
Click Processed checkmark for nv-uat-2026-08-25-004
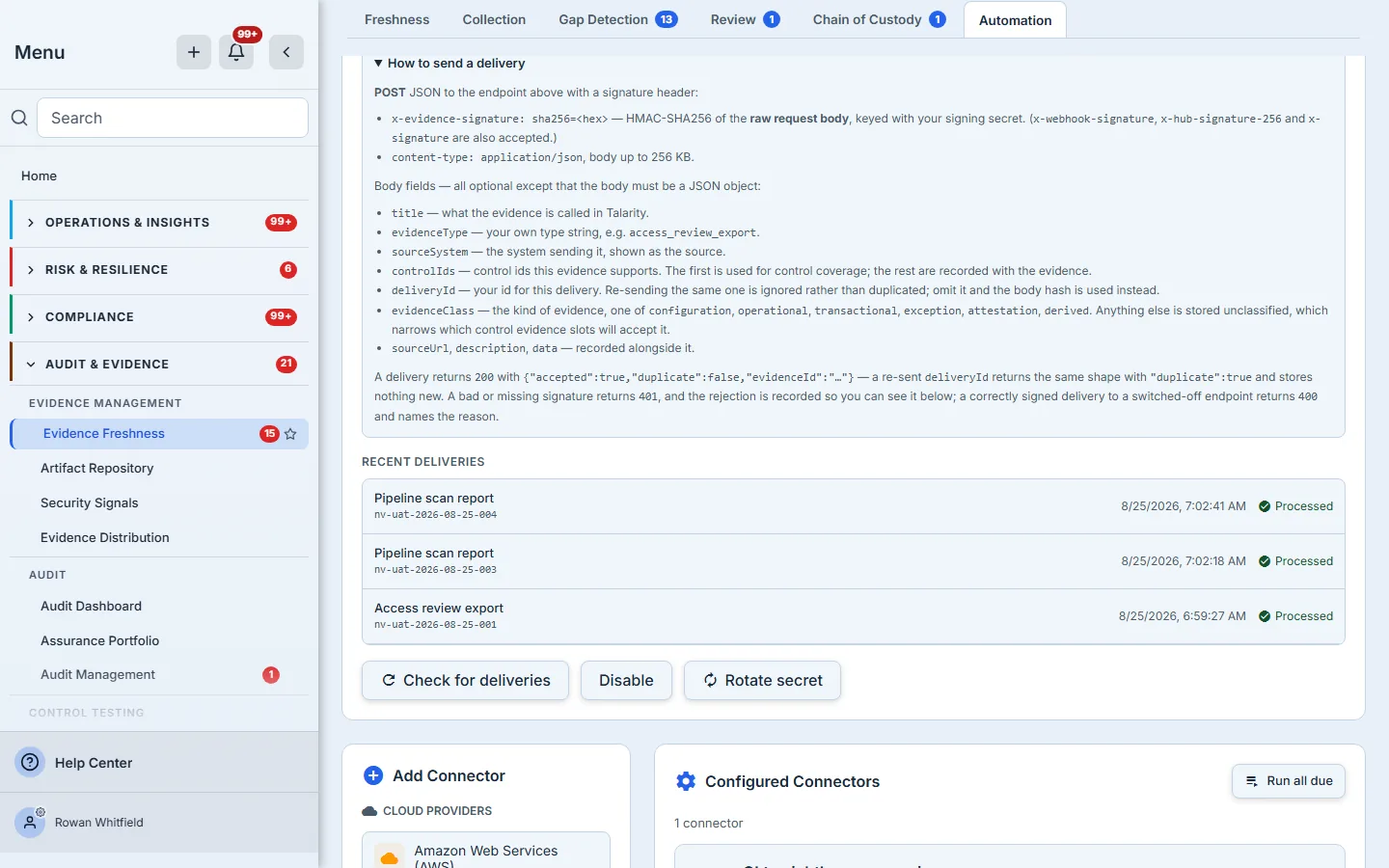tap(1265, 506)
